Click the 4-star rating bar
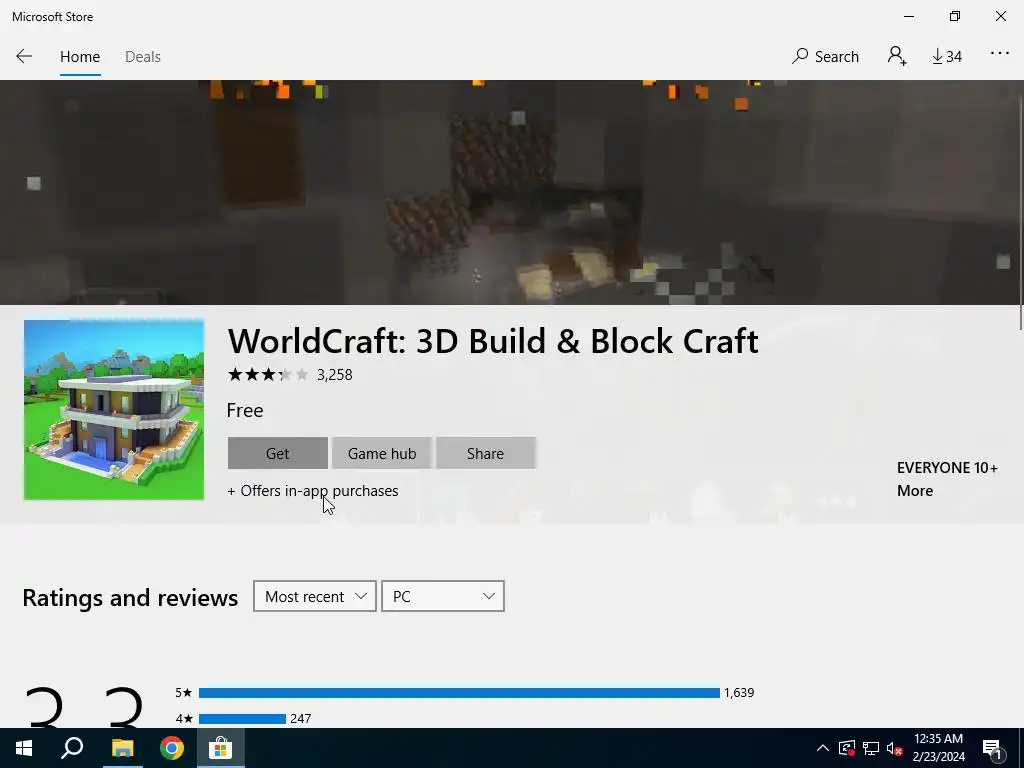 coord(242,719)
